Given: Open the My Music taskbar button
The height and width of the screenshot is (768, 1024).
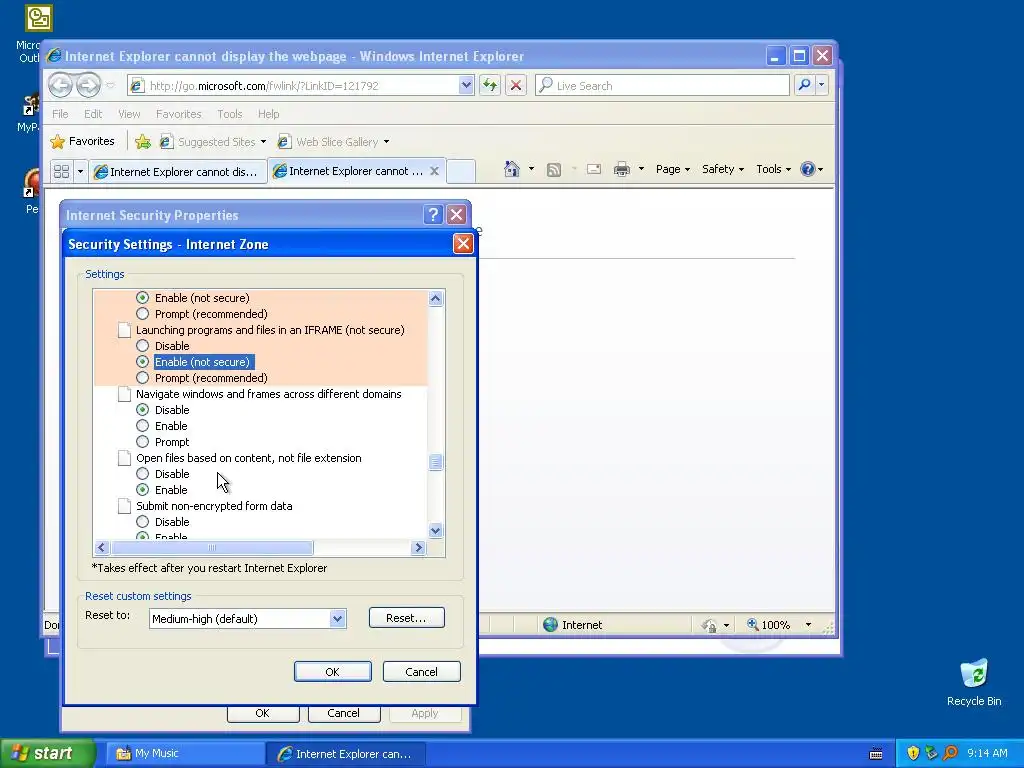Looking at the screenshot, I should click(185, 754).
